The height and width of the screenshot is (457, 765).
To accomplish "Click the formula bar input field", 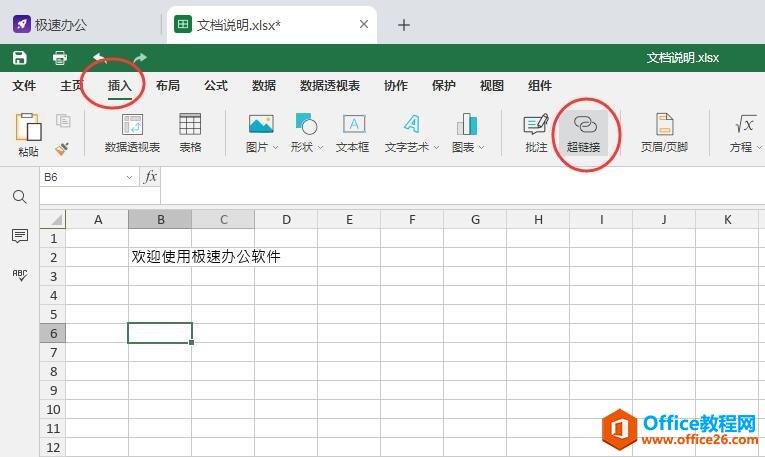I will (x=462, y=185).
